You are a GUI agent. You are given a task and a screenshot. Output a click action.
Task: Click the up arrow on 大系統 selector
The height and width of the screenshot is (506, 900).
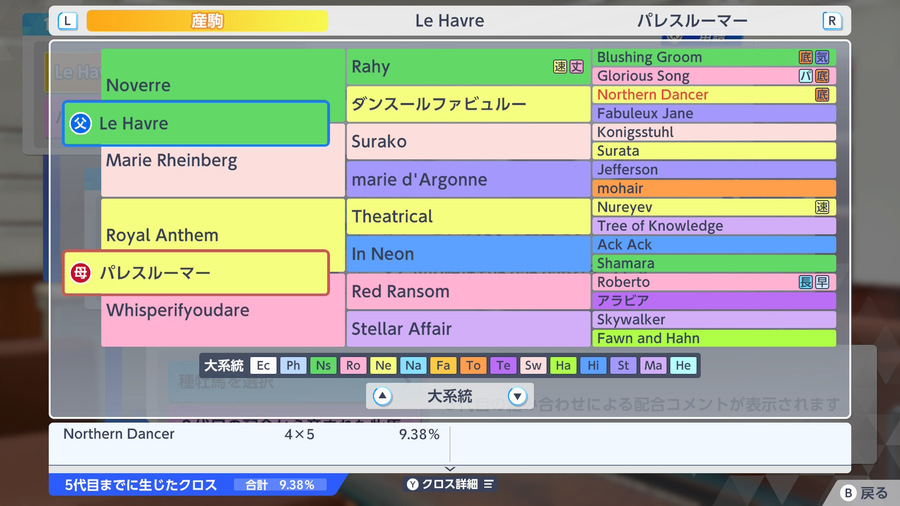click(x=382, y=396)
